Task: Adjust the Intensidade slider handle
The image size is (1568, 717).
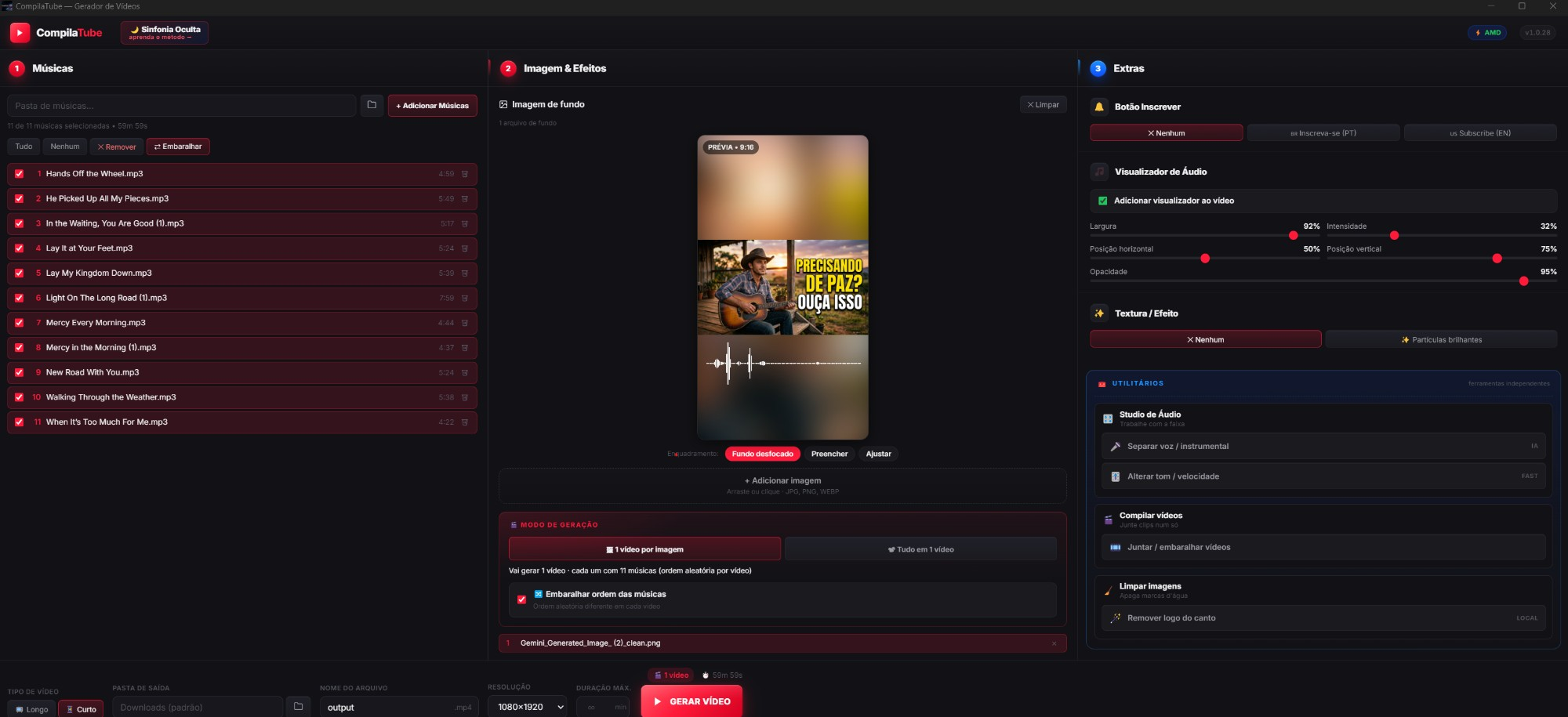Action: (x=1394, y=235)
